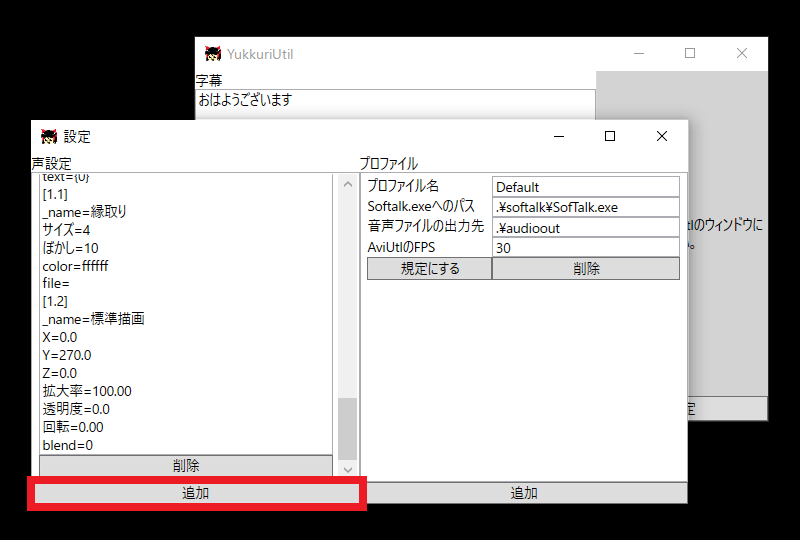Screen dimensions: 800x540
Task: Select the line color=ffffff
Action: (76, 266)
